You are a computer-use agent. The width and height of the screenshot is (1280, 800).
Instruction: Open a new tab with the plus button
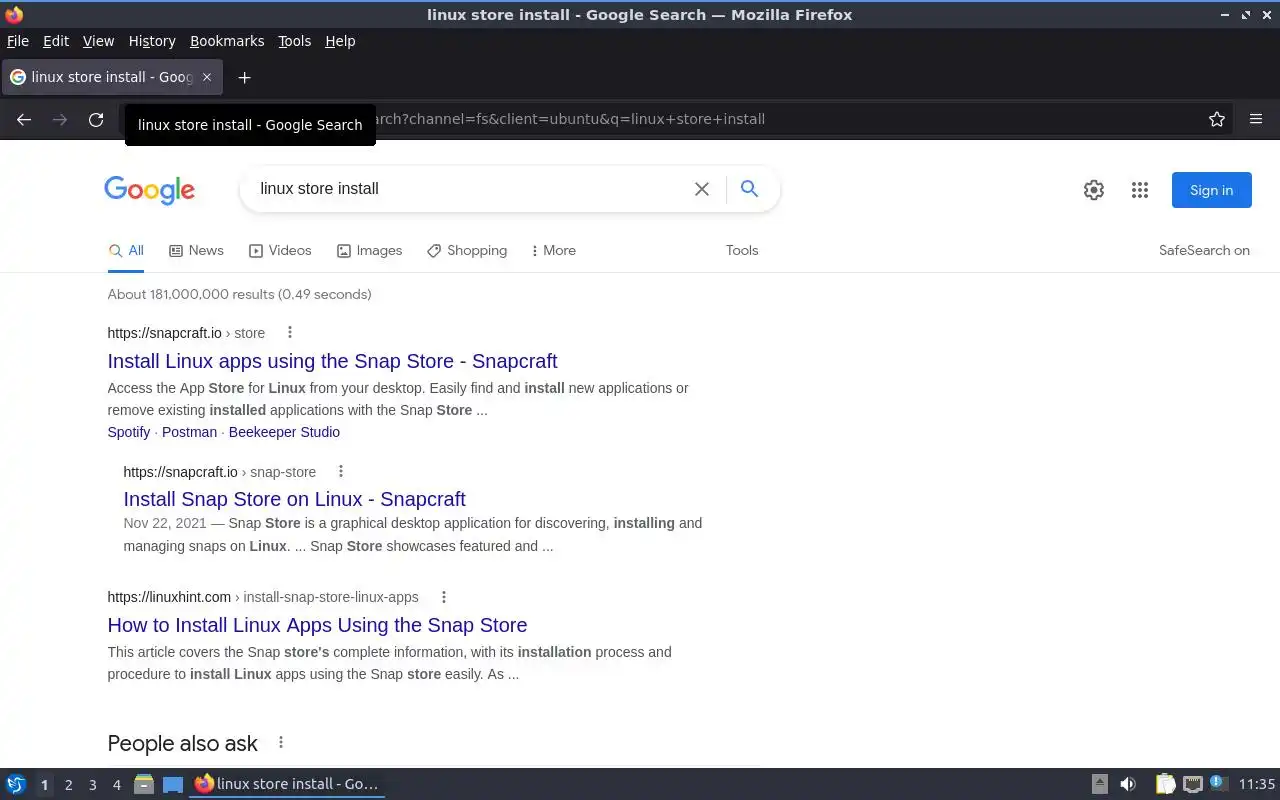[244, 77]
